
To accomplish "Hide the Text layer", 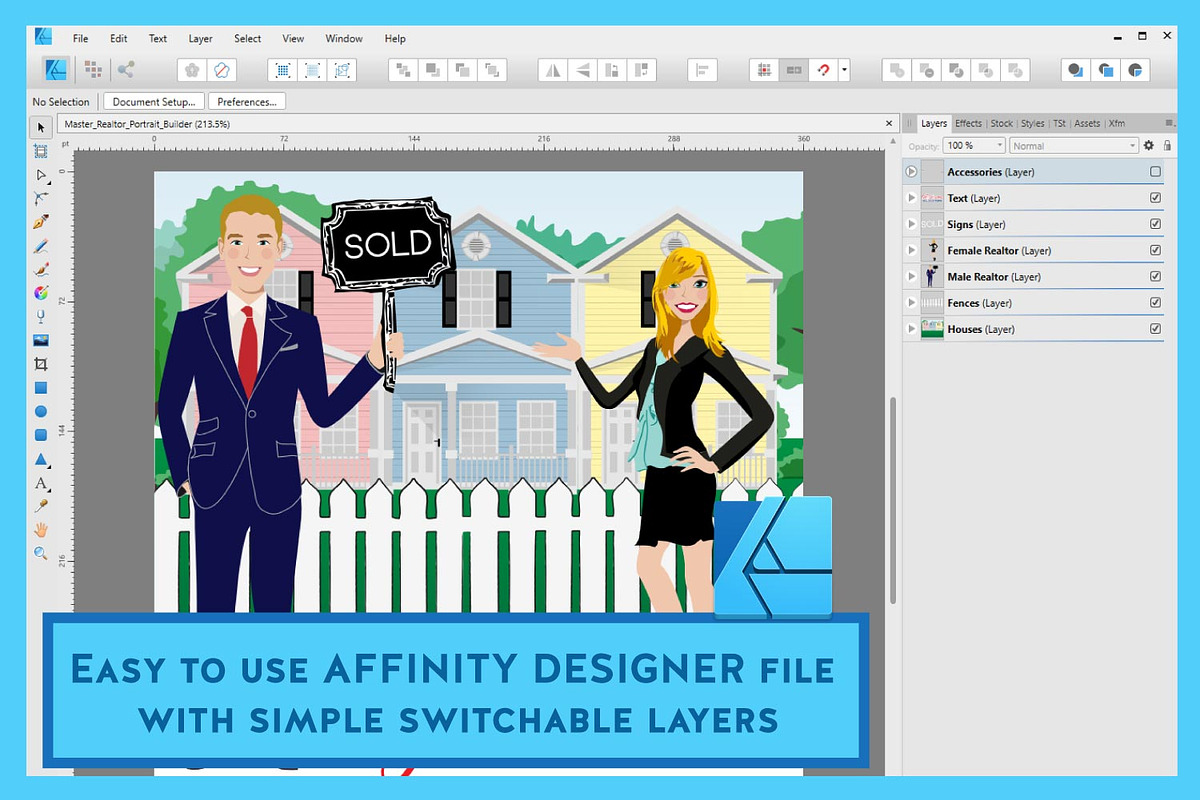I will [x=1155, y=198].
